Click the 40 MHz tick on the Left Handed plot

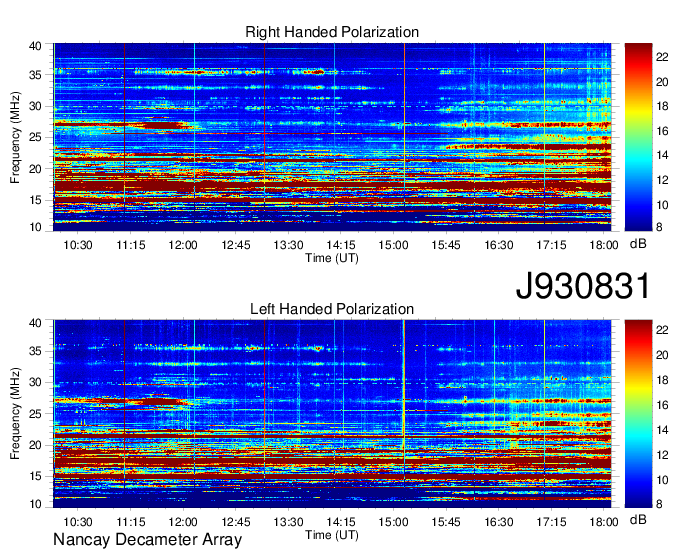point(35,323)
